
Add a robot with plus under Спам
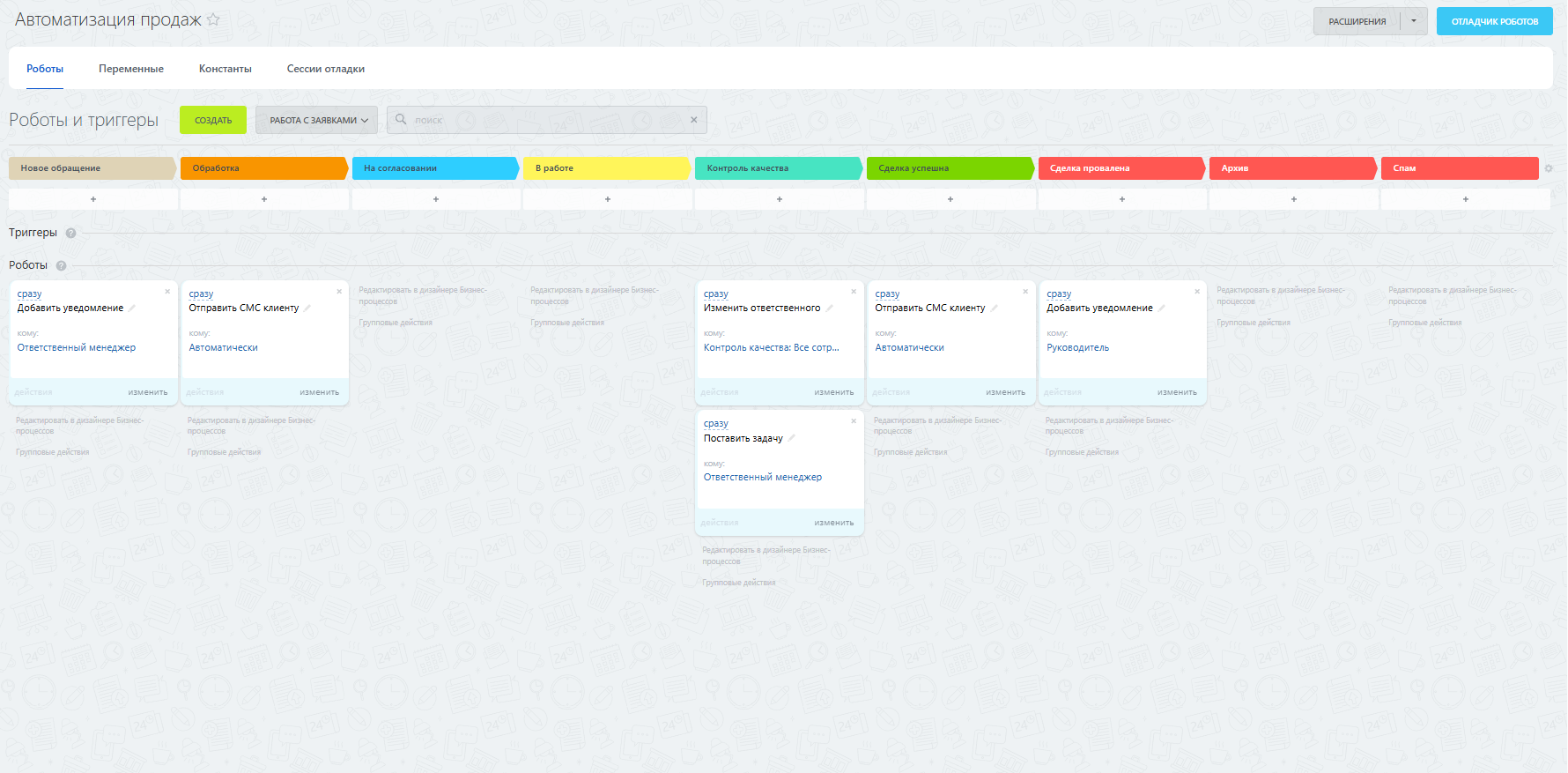pyautogui.click(x=1466, y=199)
